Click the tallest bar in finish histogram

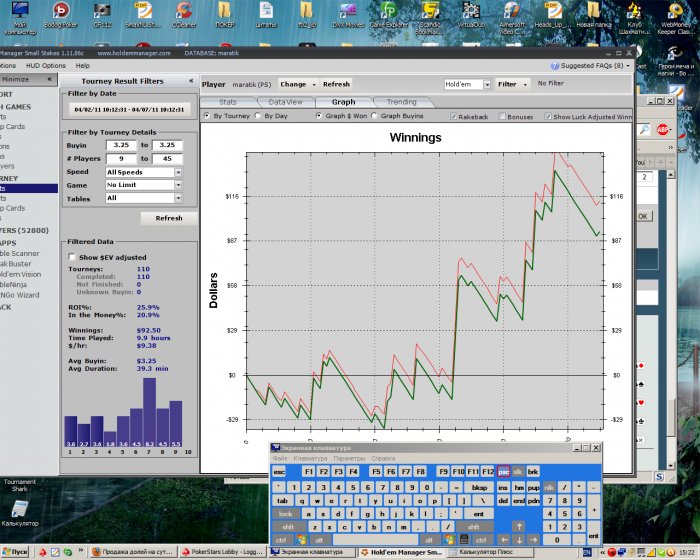point(149,411)
